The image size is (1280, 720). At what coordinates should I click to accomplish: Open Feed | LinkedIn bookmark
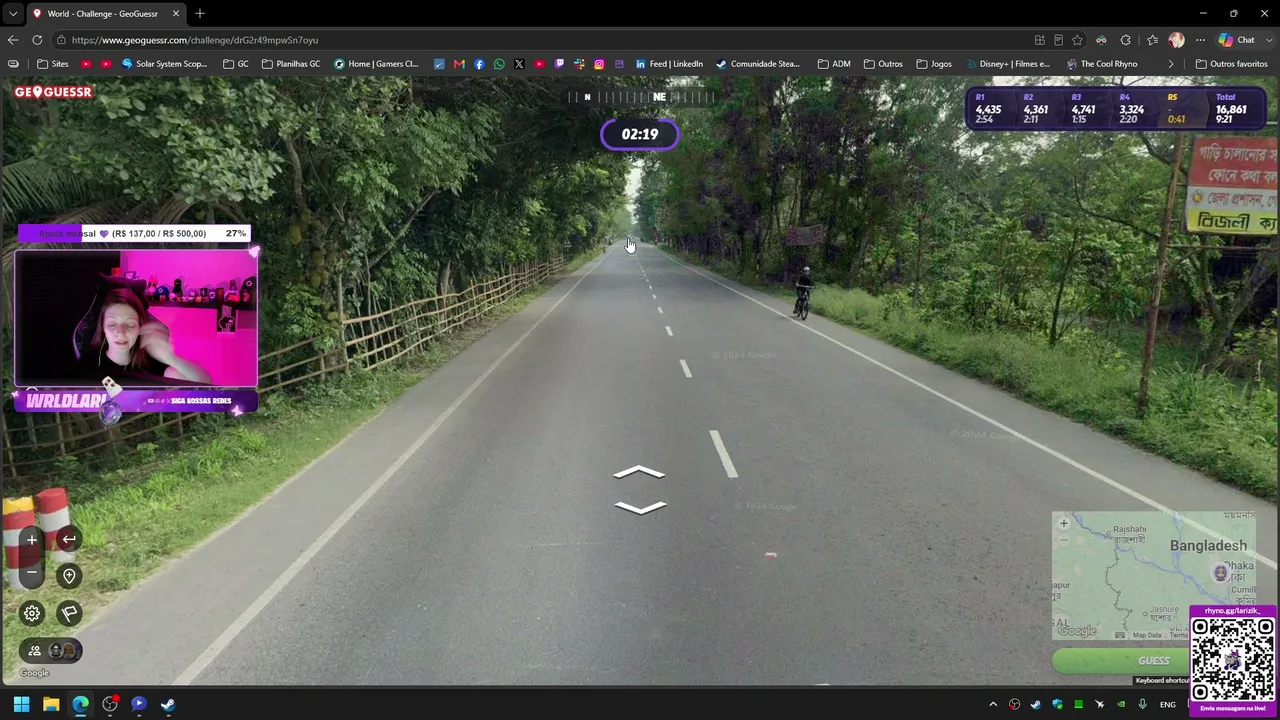coord(669,64)
